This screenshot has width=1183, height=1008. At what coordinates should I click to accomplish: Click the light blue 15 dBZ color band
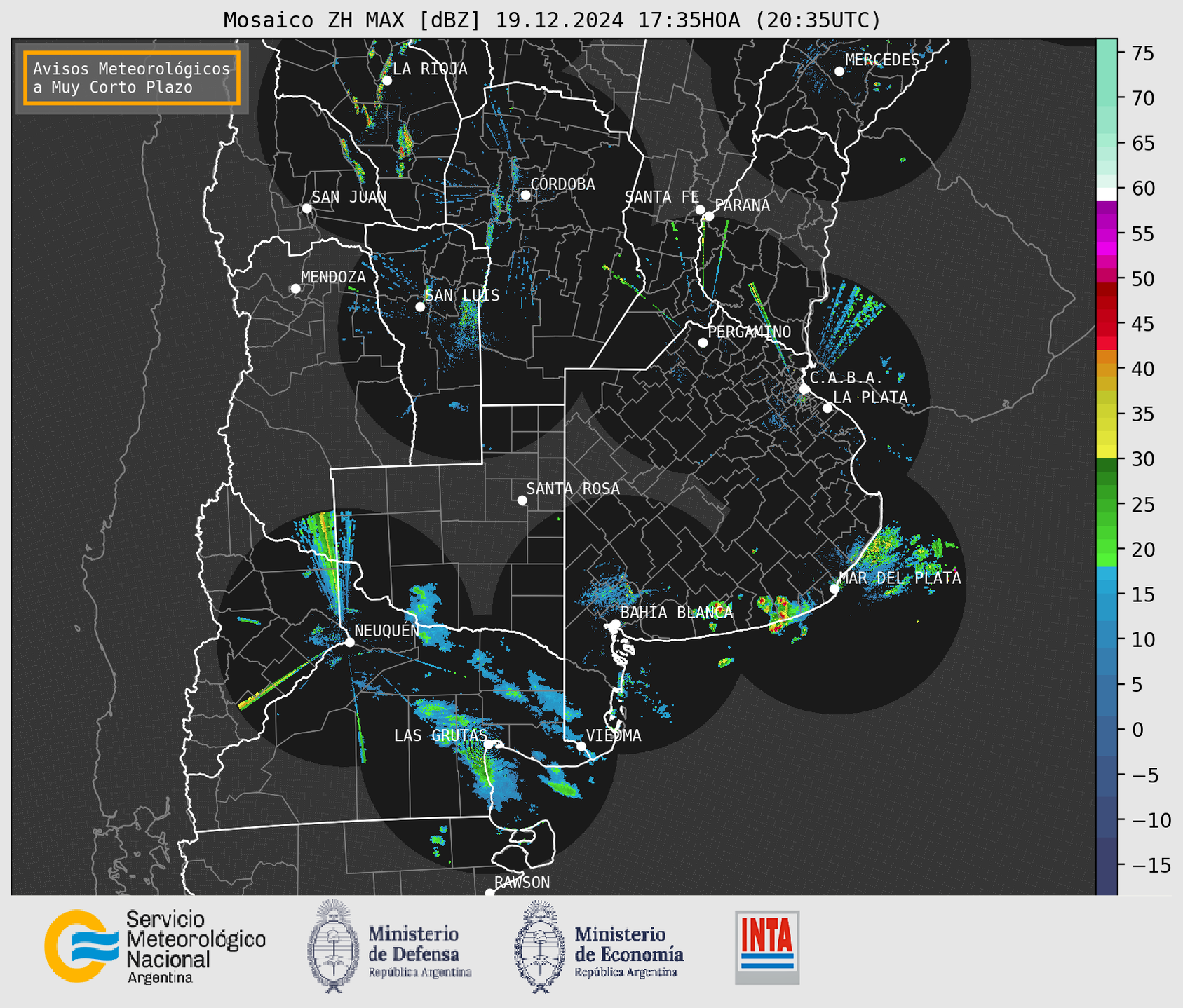[1107, 594]
